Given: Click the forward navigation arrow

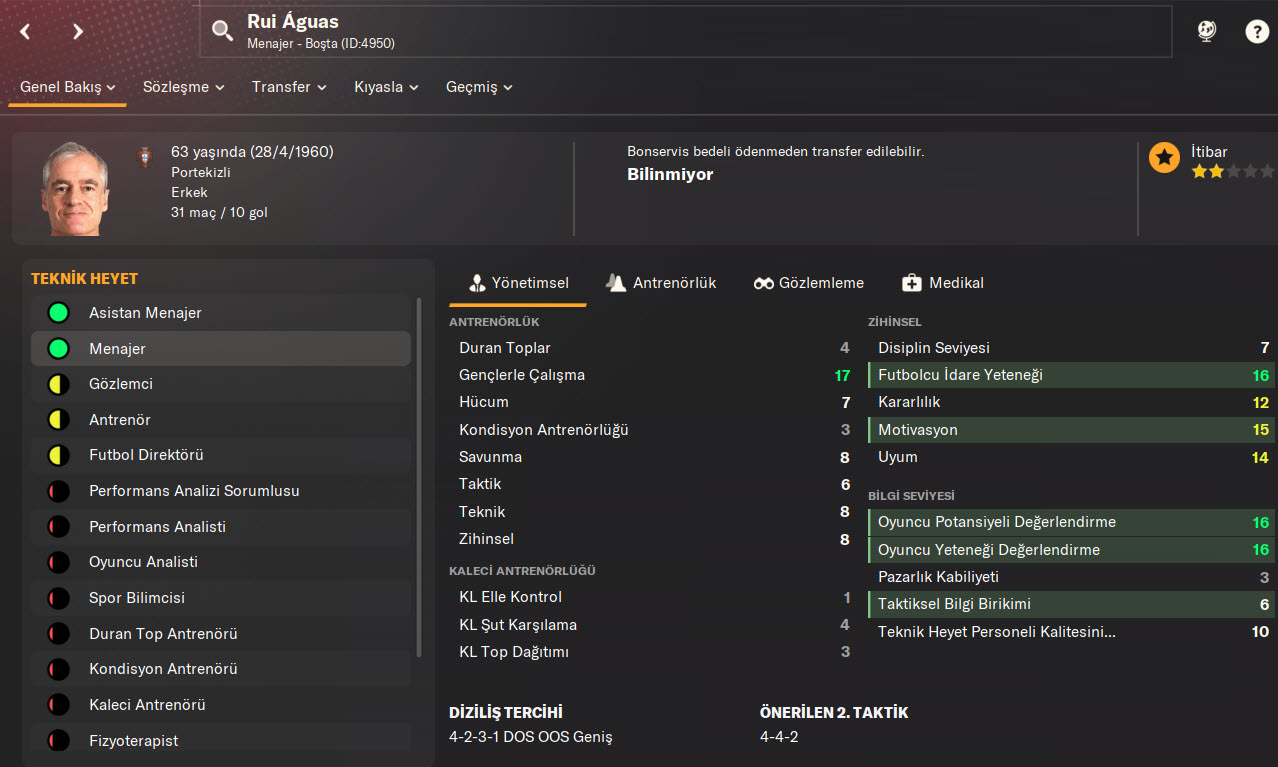Looking at the screenshot, I should (x=78, y=32).
